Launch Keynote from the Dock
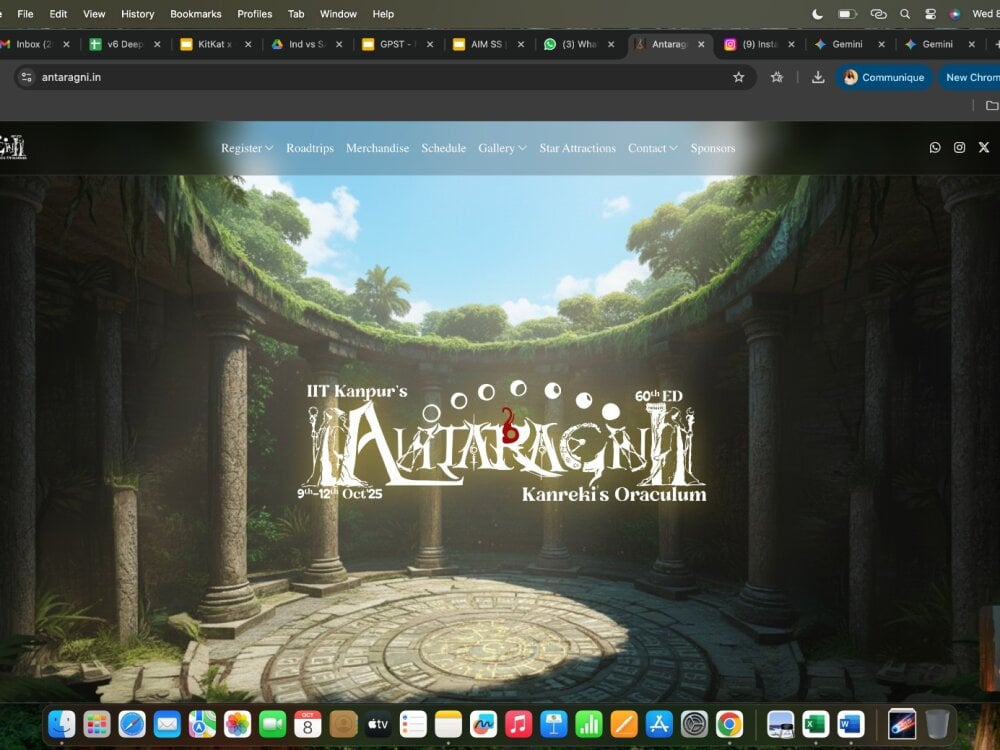The height and width of the screenshot is (750, 1000). (554, 723)
